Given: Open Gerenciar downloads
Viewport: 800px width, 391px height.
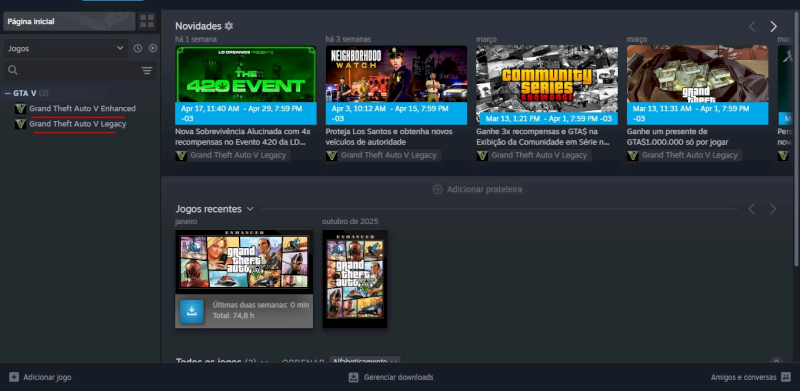Looking at the screenshot, I should [x=391, y=377].
